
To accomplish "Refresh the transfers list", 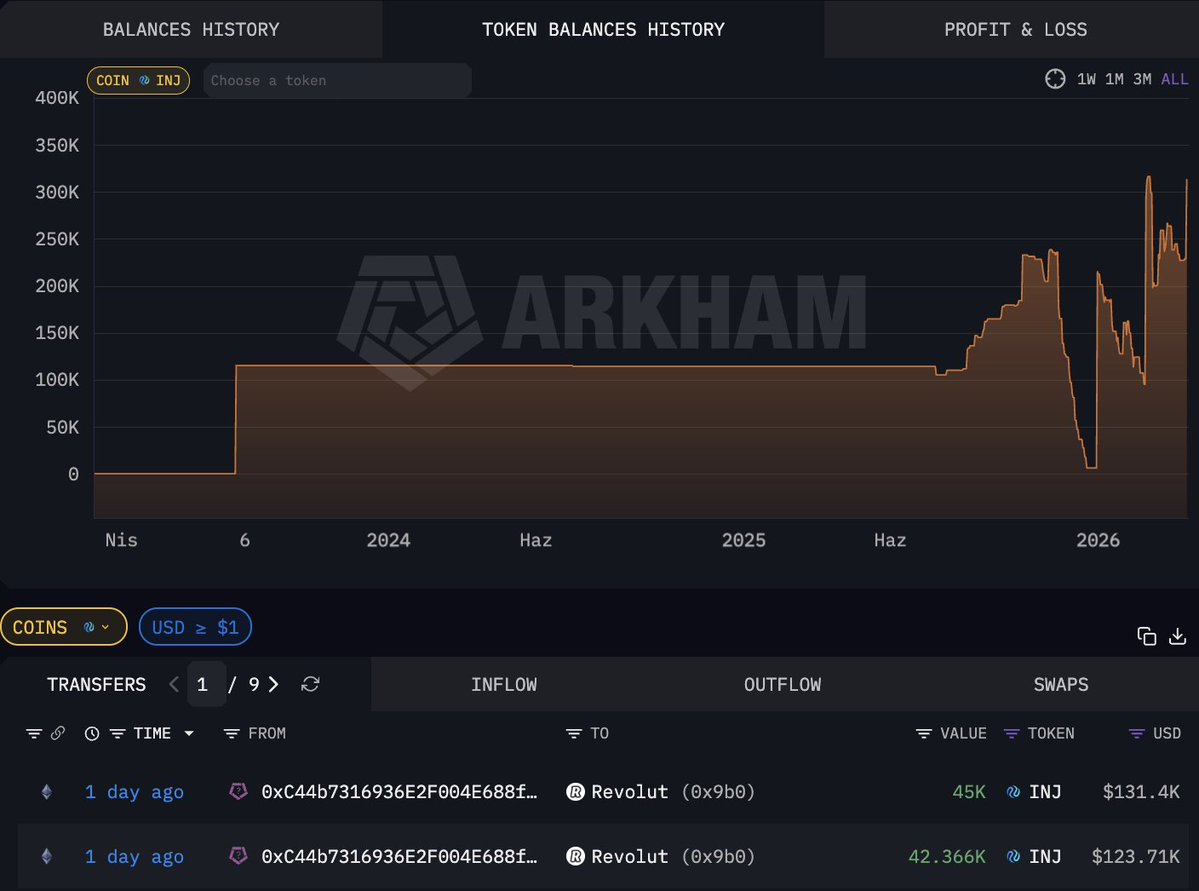I will (x=310, y=685).
